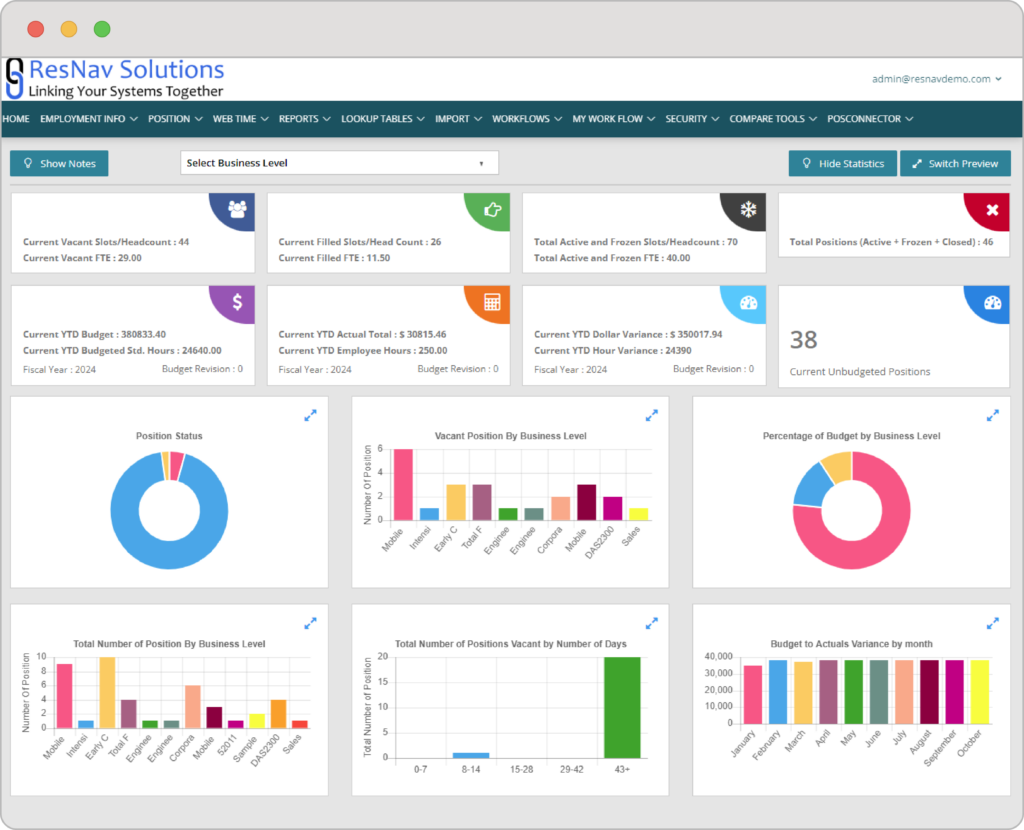Expand the Percentage of Budget chart
Image resolution: width=1024 pixels, height=830 pixels.
point(993,415)
